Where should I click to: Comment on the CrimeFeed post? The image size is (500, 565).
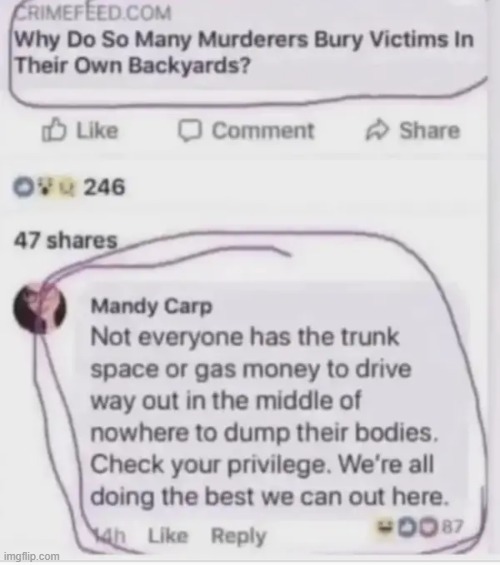click(x=246, y=130)
